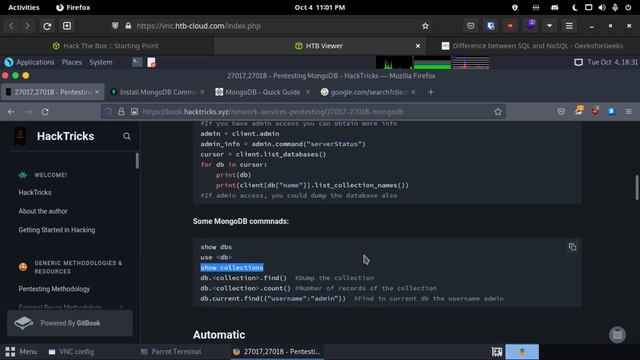This screenshot has width=640, height=360.
Task: Click the sidebar scrollbar thumb
Action: [x=137, y=160]
